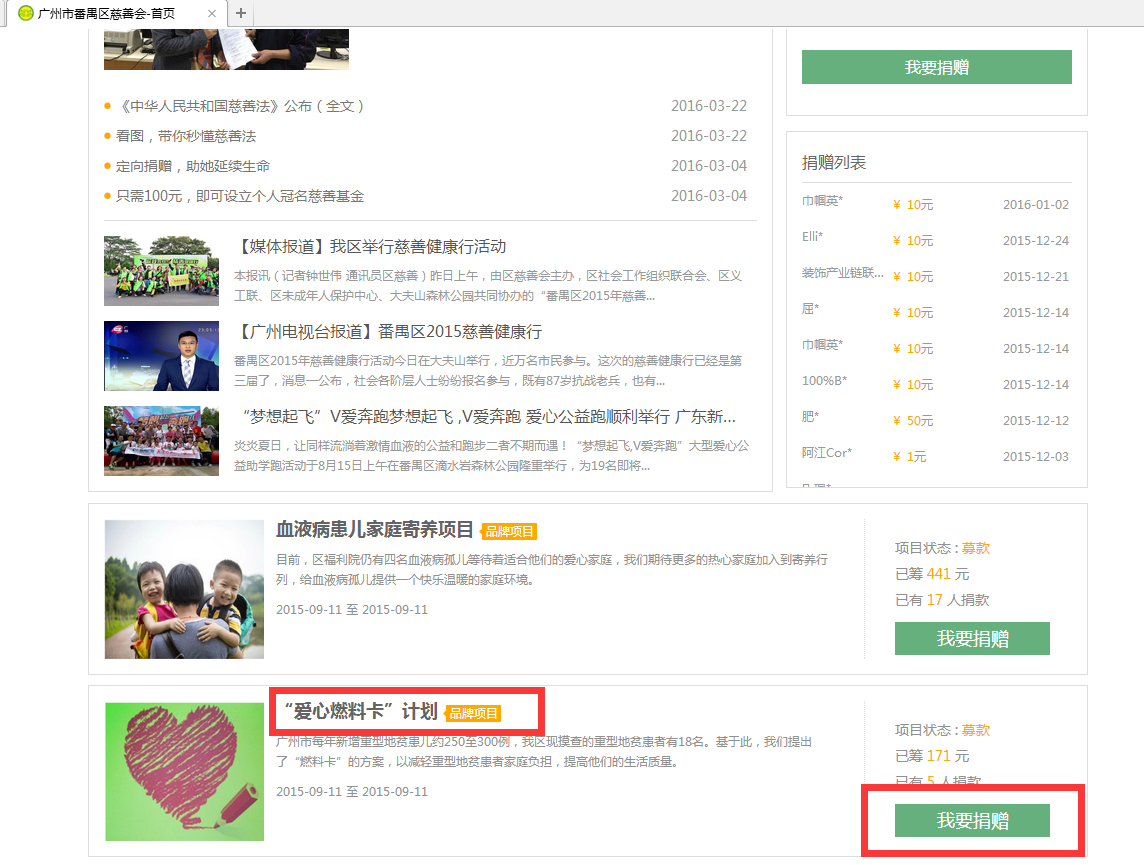Open 【媒体报道】我区举行慈善健康行活动 article title
Image resolution: width=1144 pixels, height=865 pixels.
pyautogui.click(x=370, y=247)
